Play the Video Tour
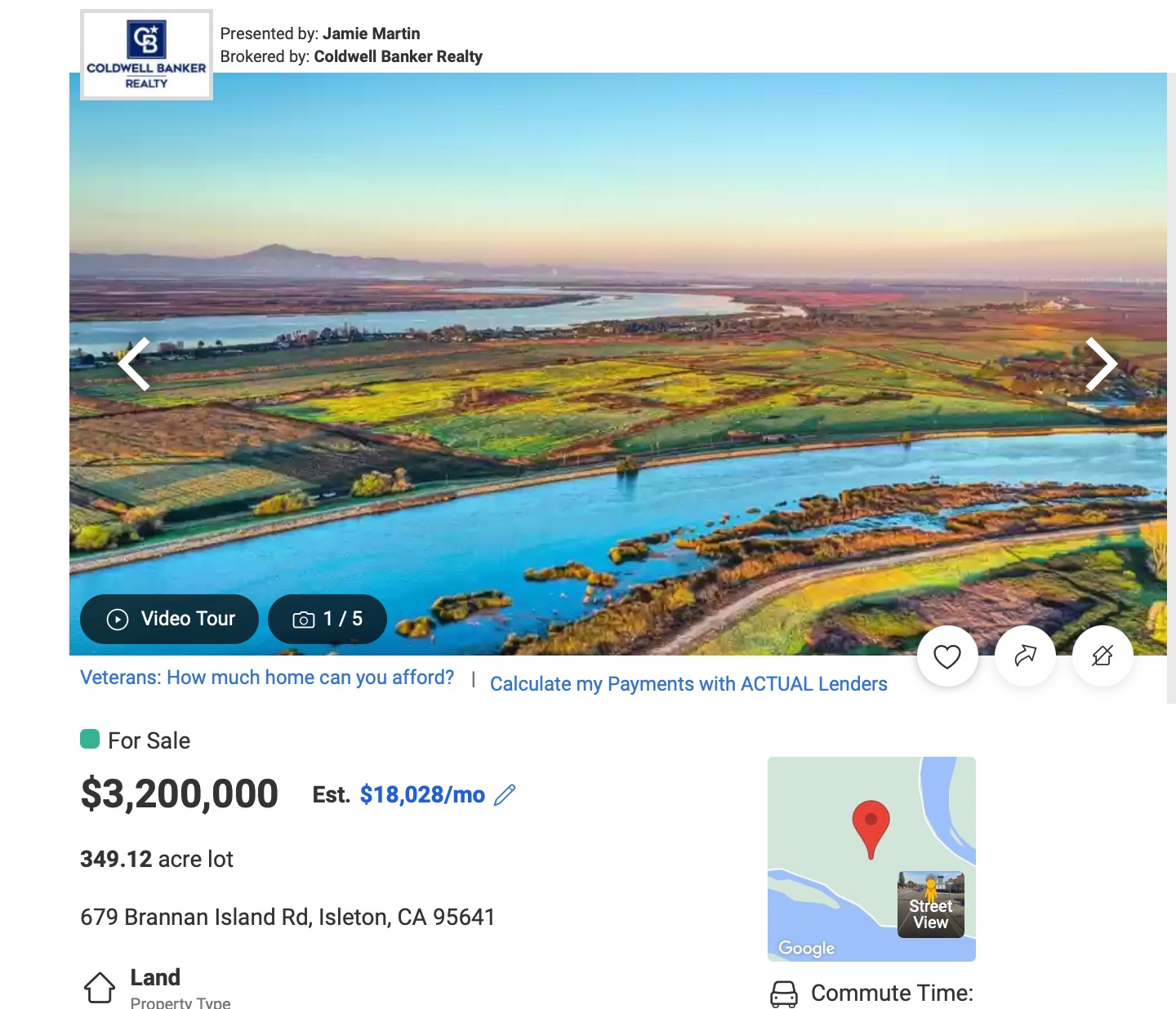Image resolution: width=1176 pixels, height=1009 pixels. (x=169, y=619)
